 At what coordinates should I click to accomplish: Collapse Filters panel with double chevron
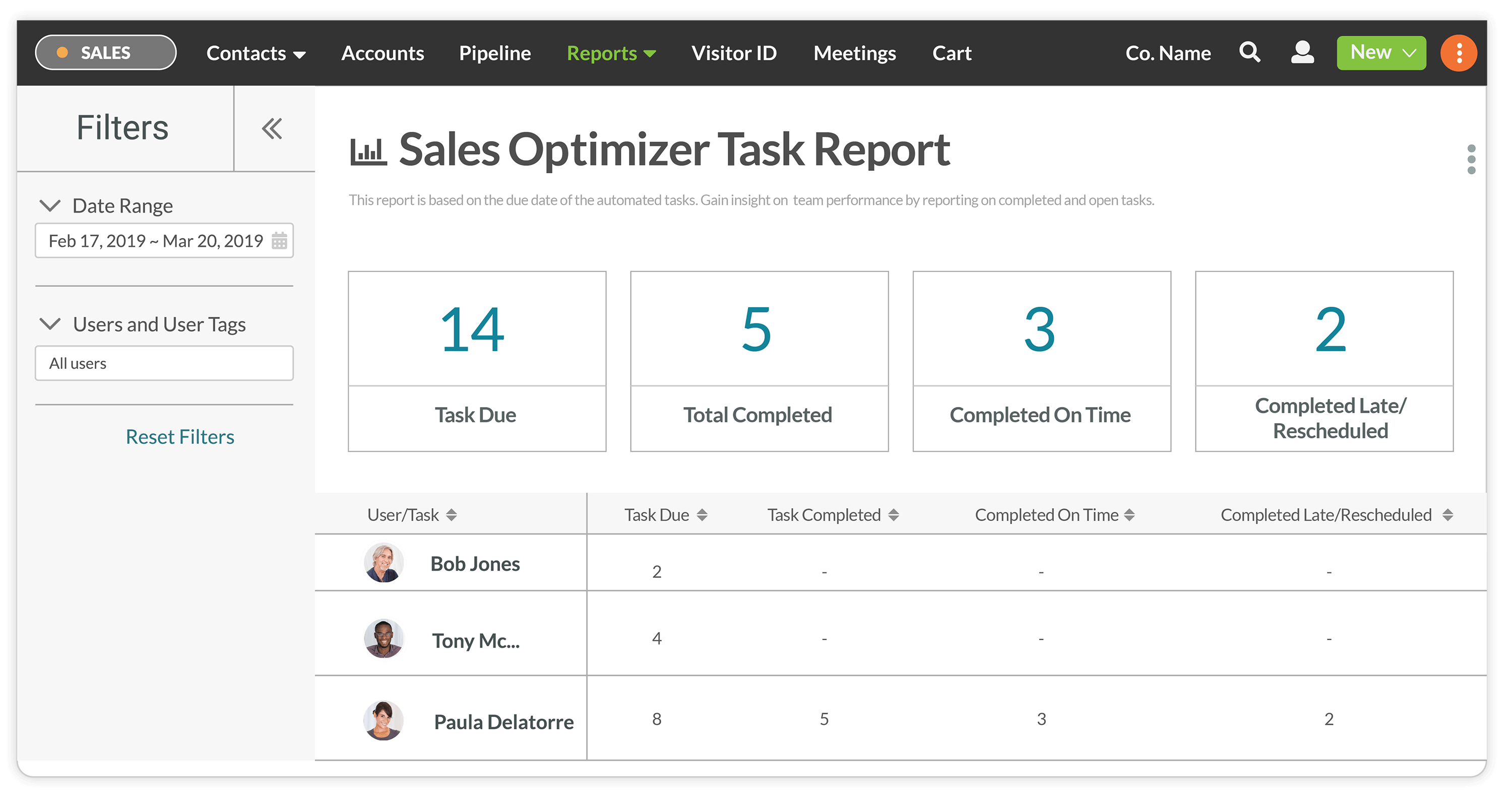click(272, 128)
